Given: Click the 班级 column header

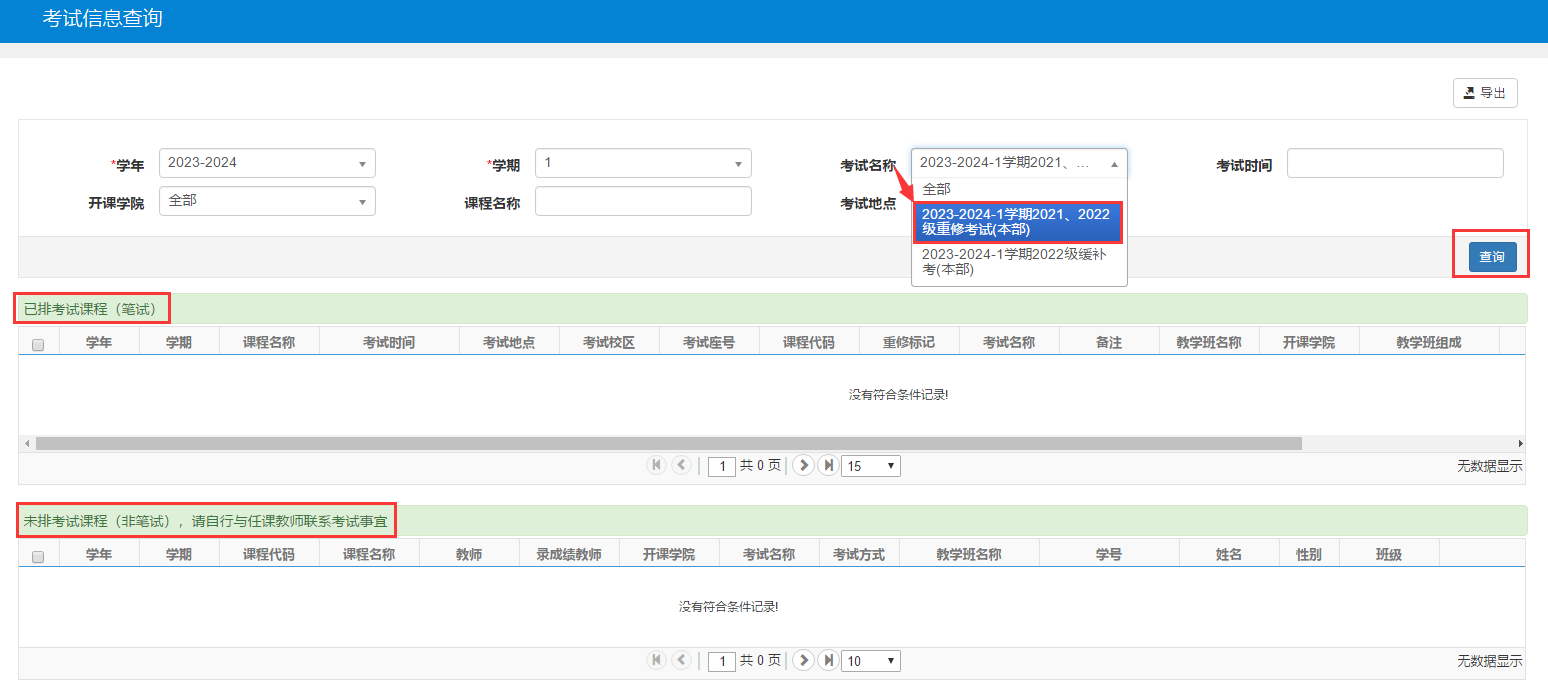Looking at the screenshot, I should coord(1389,554).
